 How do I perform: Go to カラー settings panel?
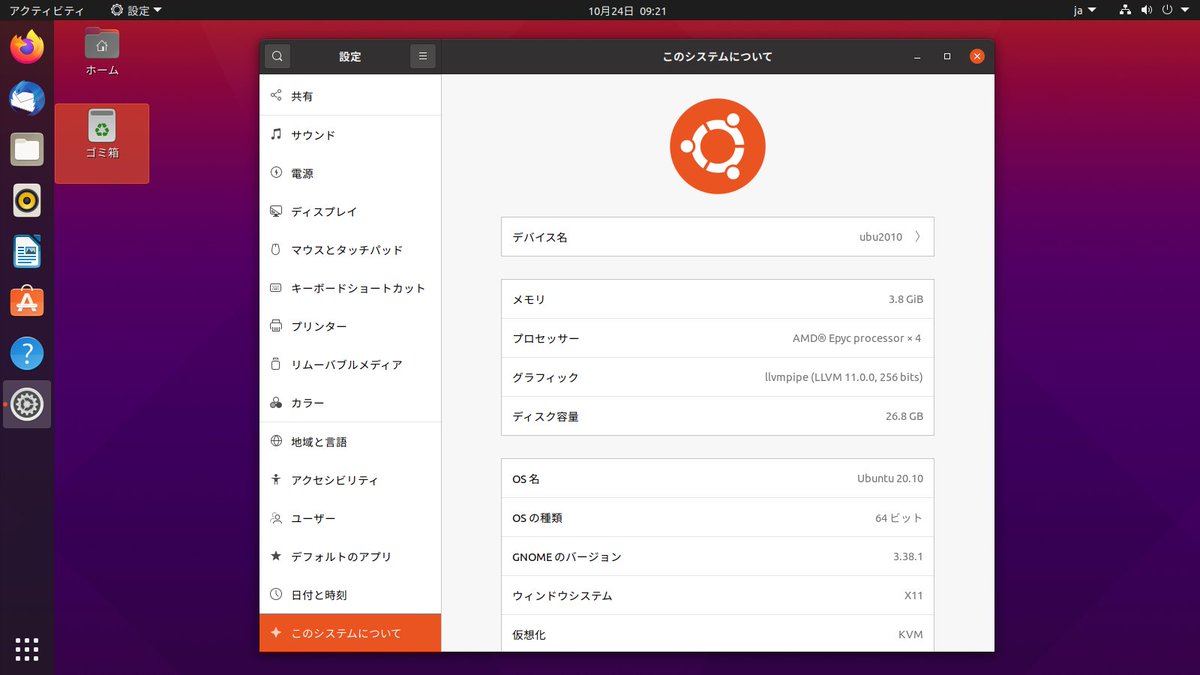point(350,403)
